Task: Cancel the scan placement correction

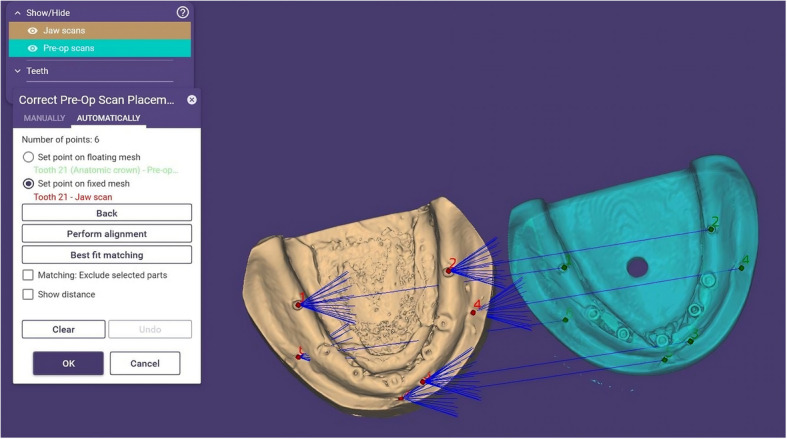Action: click(145, 363)
